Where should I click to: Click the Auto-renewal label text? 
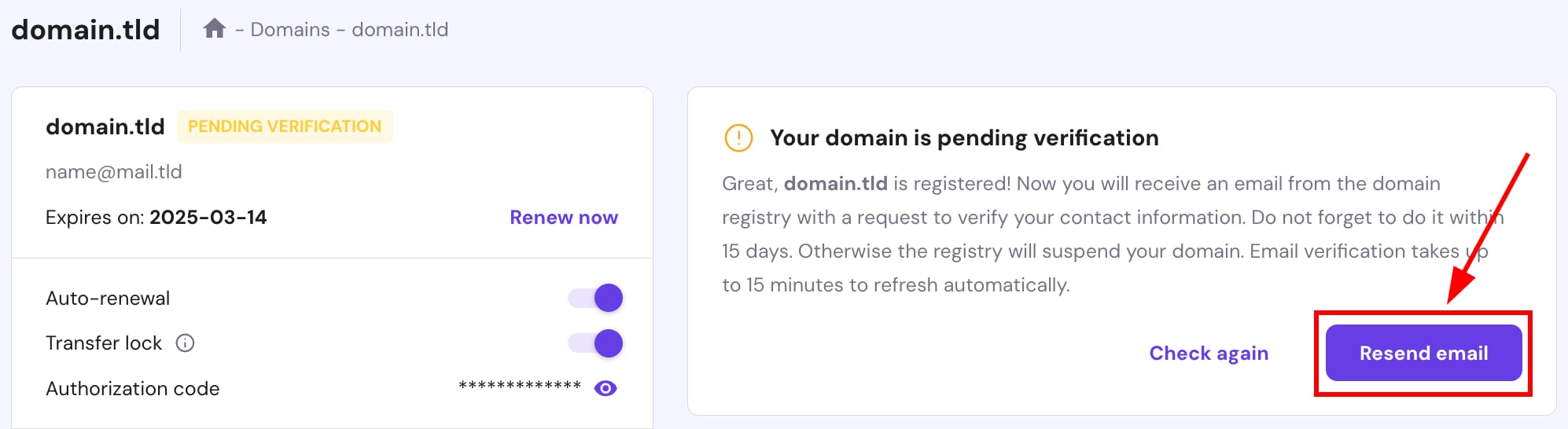(x=108, y=299)
